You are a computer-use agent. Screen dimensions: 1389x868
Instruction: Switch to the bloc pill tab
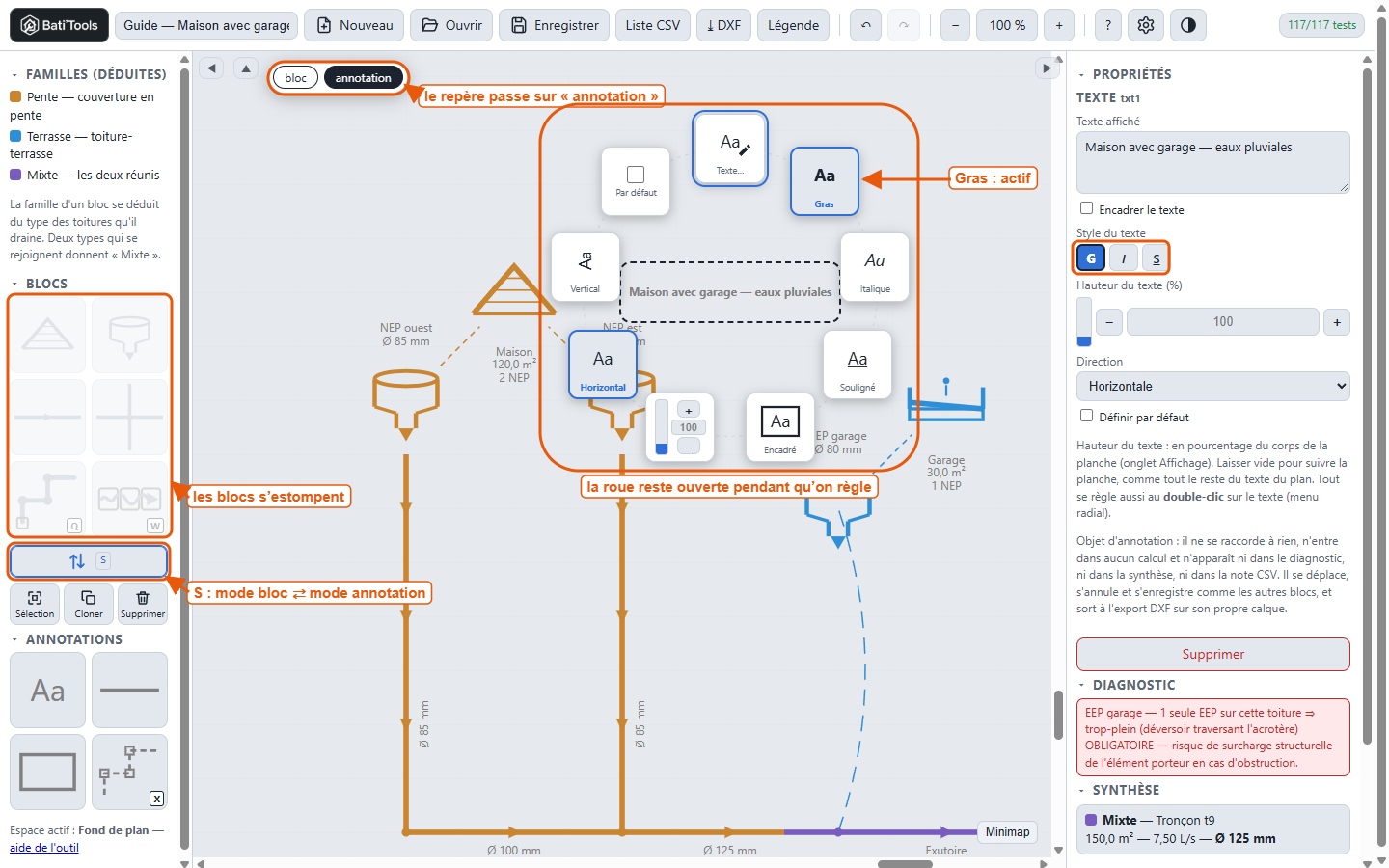click(296, 78)
